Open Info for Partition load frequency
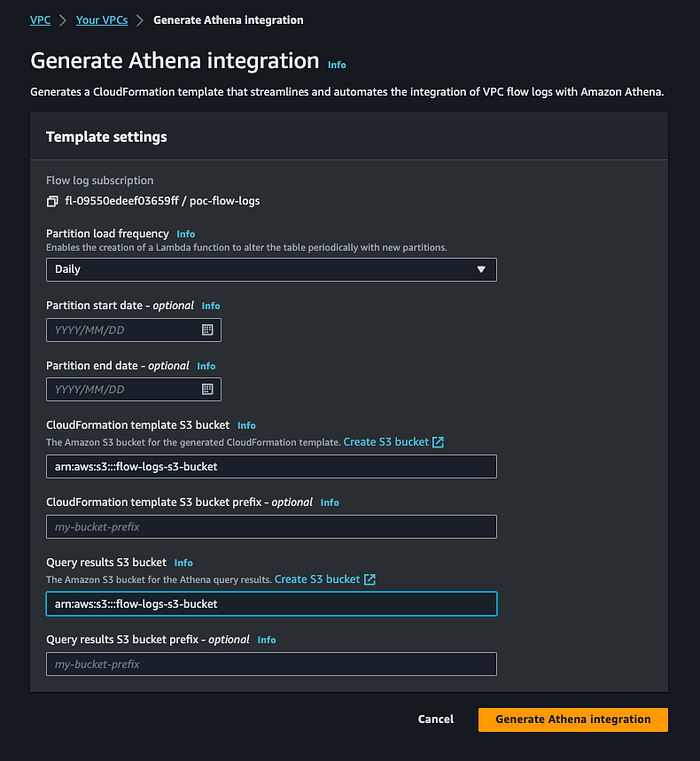Screen dimensions: 700x761 [x=185, y=234]
